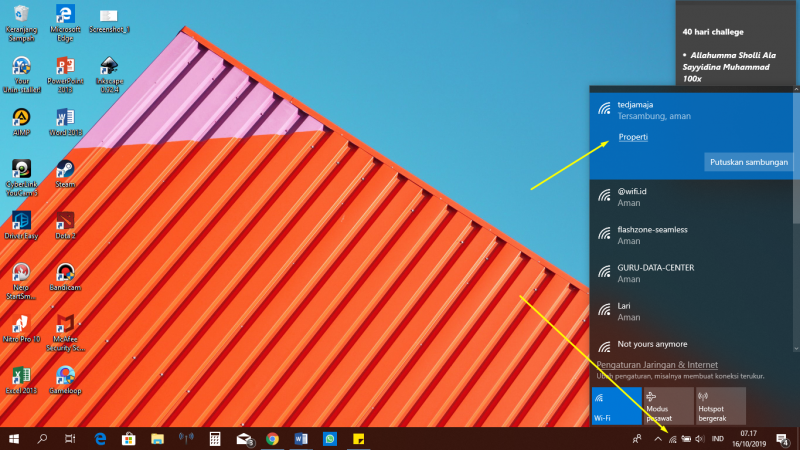Select Dota 2 desktop shortcut
The height and width of the screenshot is (450, 800).
tap(65, 225)
